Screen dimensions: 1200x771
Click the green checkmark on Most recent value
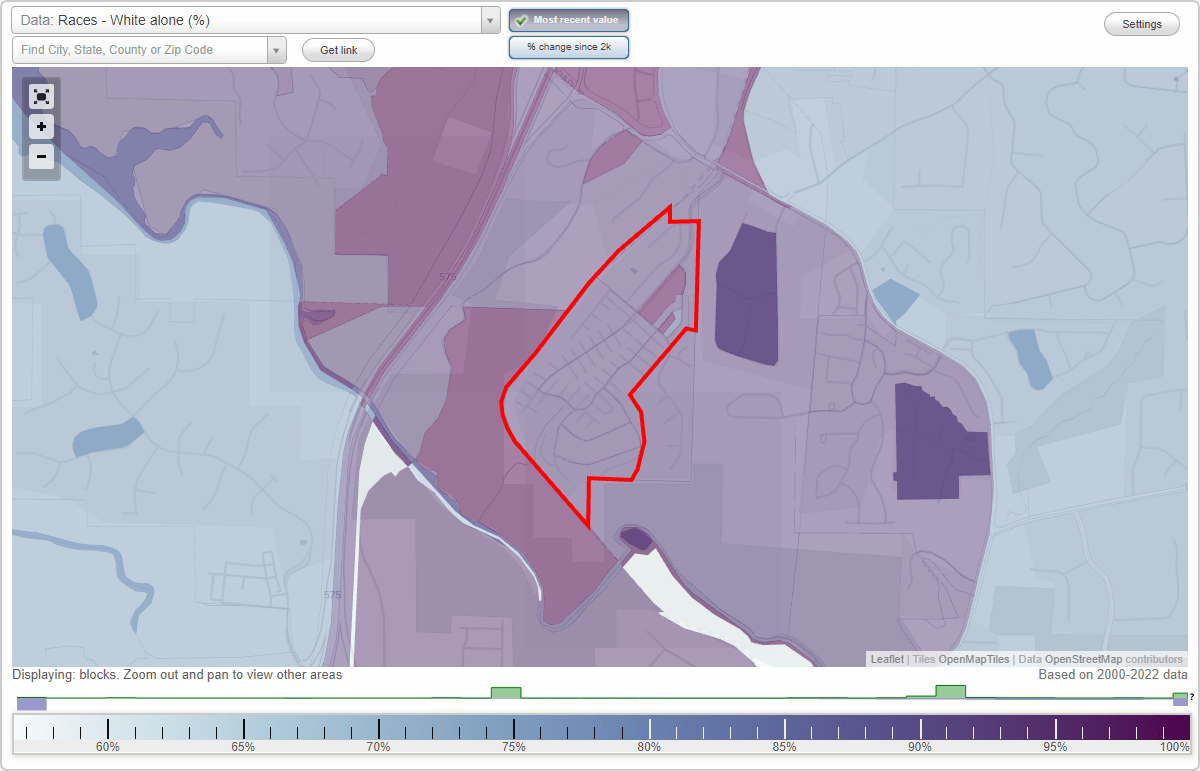[x=521, y=20]
